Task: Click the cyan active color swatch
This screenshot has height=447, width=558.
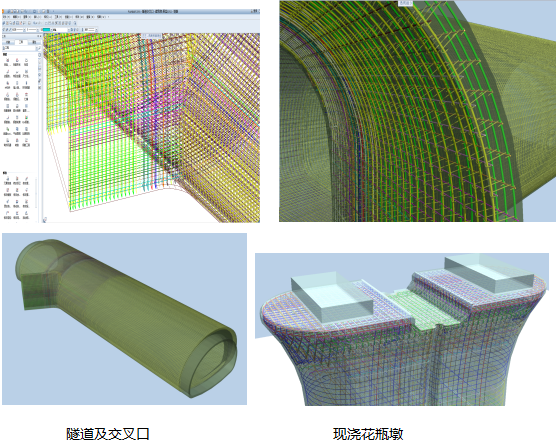Action: [47, 30]
